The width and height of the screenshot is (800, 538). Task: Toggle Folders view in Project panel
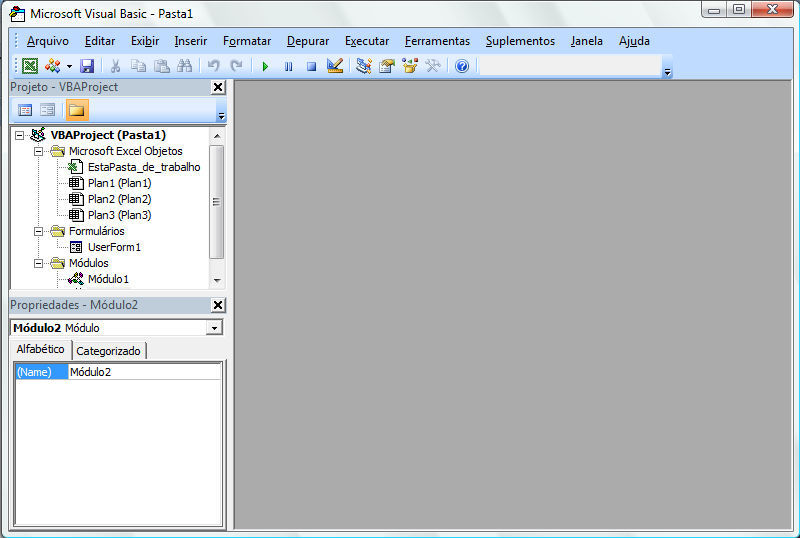77,110
